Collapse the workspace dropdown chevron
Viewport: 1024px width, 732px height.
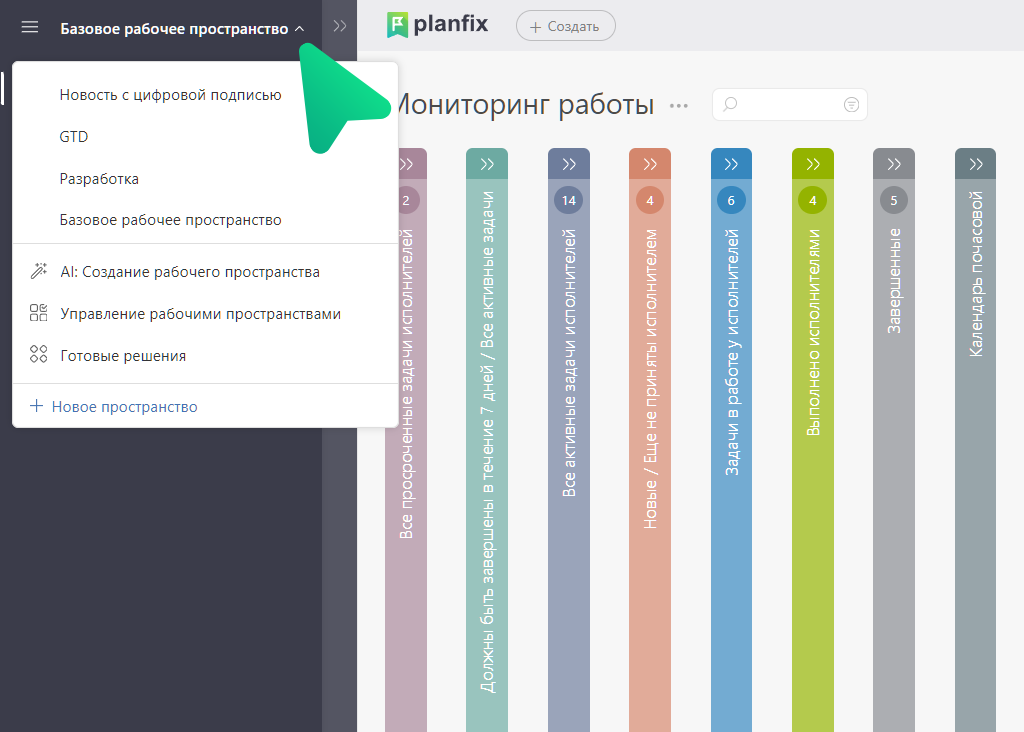click(x=299, y=29)
